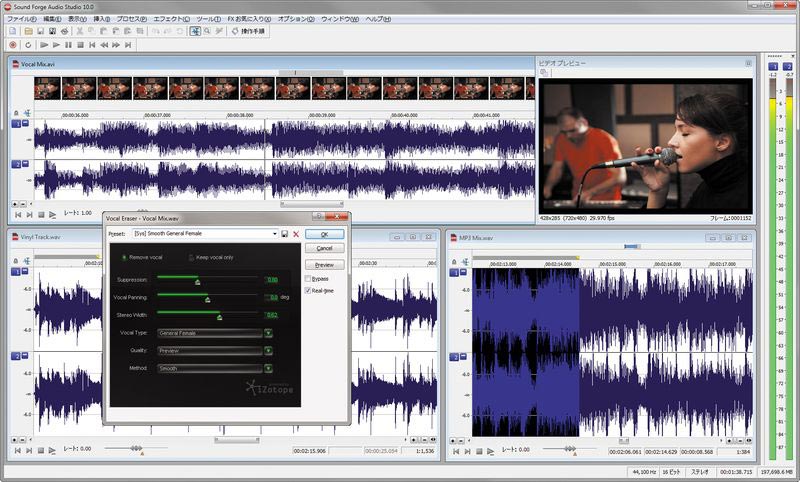The image size is (800, 482).
Task: Click the Cut scissors icon
Action: click(x=80, y=31)
